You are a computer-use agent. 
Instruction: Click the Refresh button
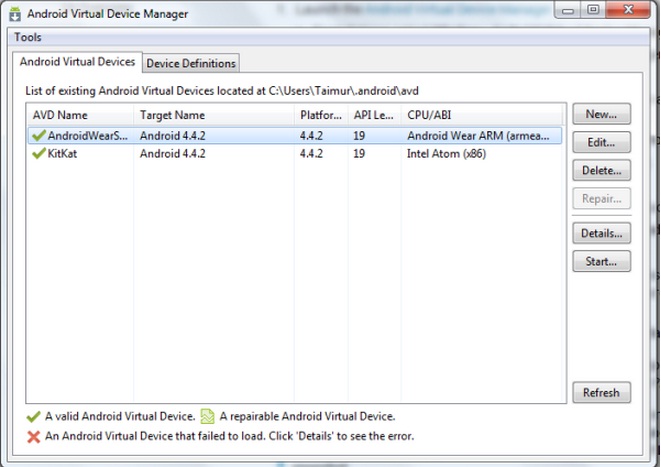coord(601,392)
